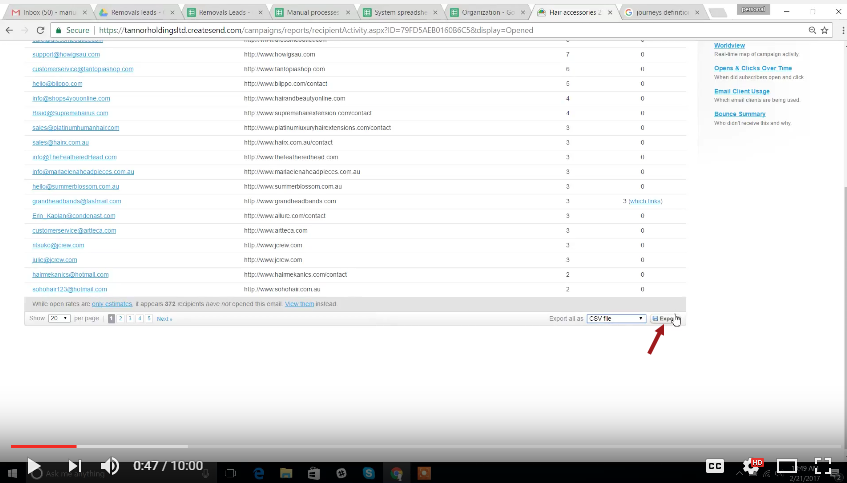The height and width of the screenshot is (483, 847).
Task: Enter fullscreen video mode
Action: coord(822,466)
